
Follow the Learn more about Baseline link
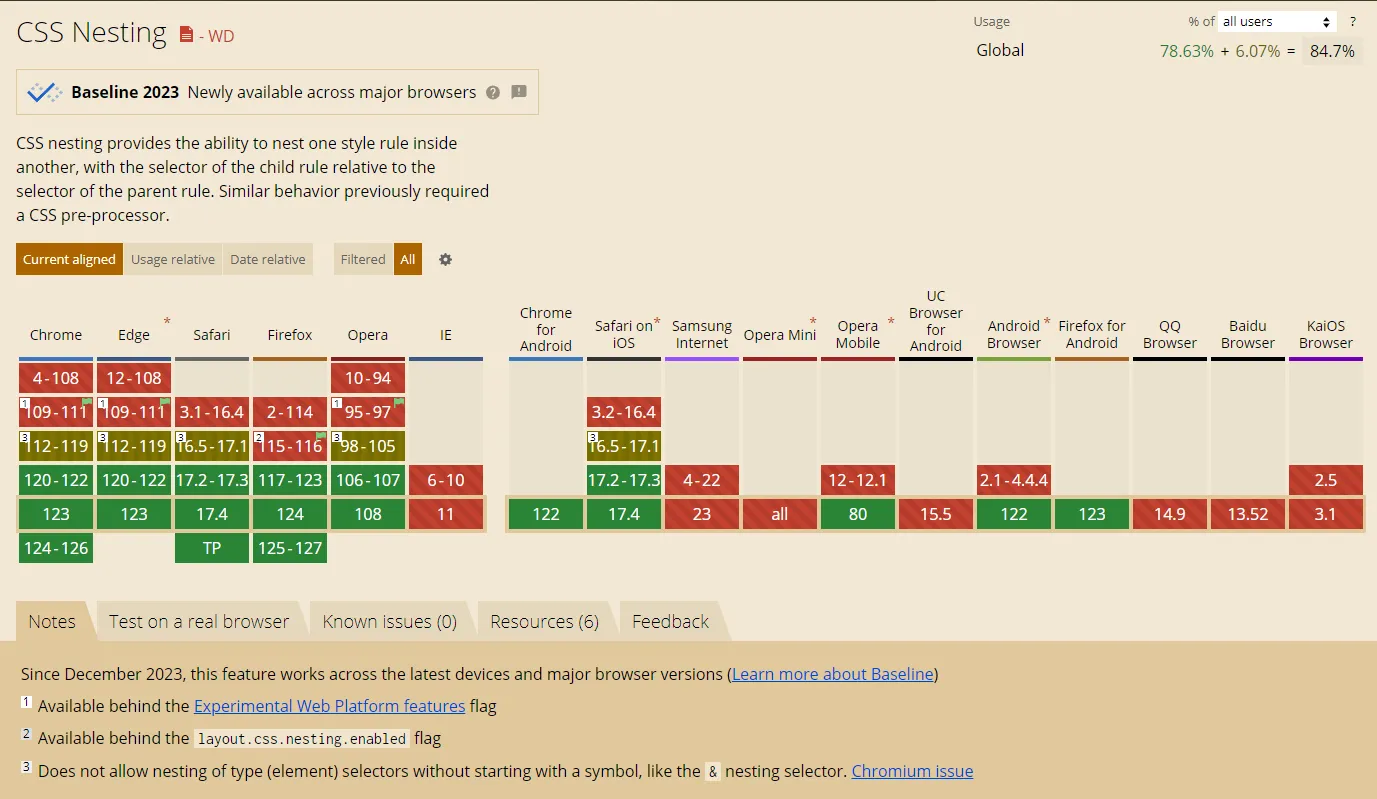832,674
